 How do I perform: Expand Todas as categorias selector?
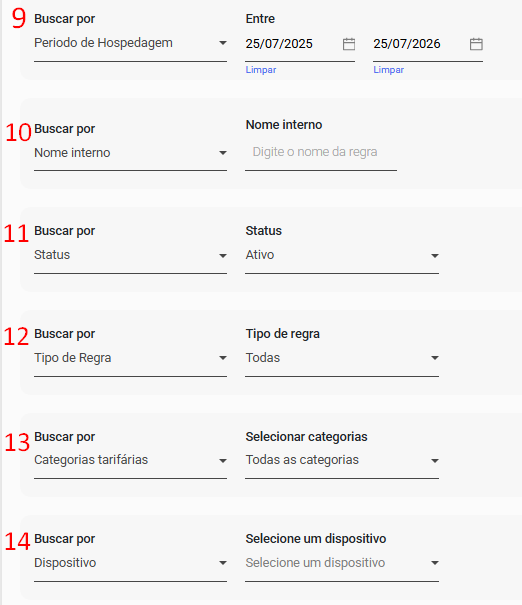coord(342,460)
